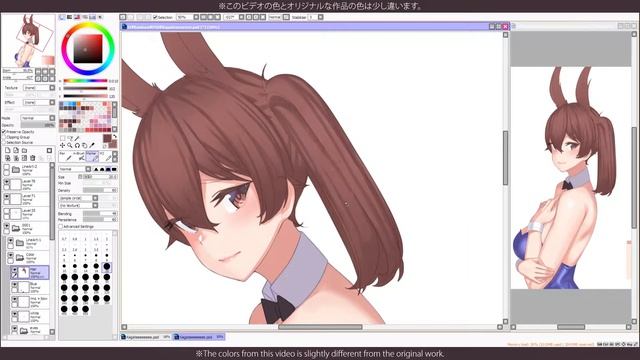Image resolution: width=640 pixels, height=360 pixels.
Task: Select the rotate view tool
Action: pos(77,145)
